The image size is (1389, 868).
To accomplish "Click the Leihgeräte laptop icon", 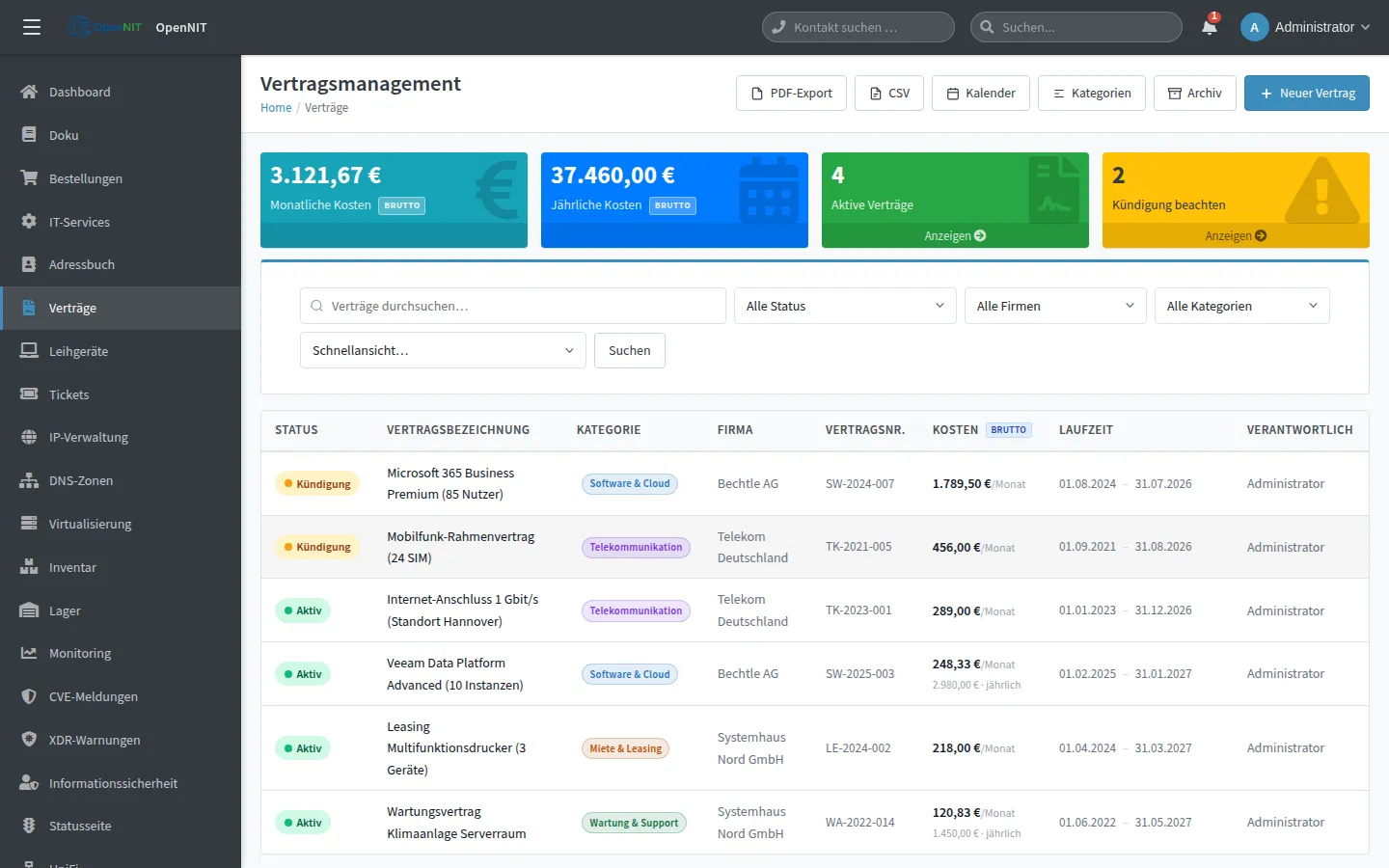I will (29, 351).
